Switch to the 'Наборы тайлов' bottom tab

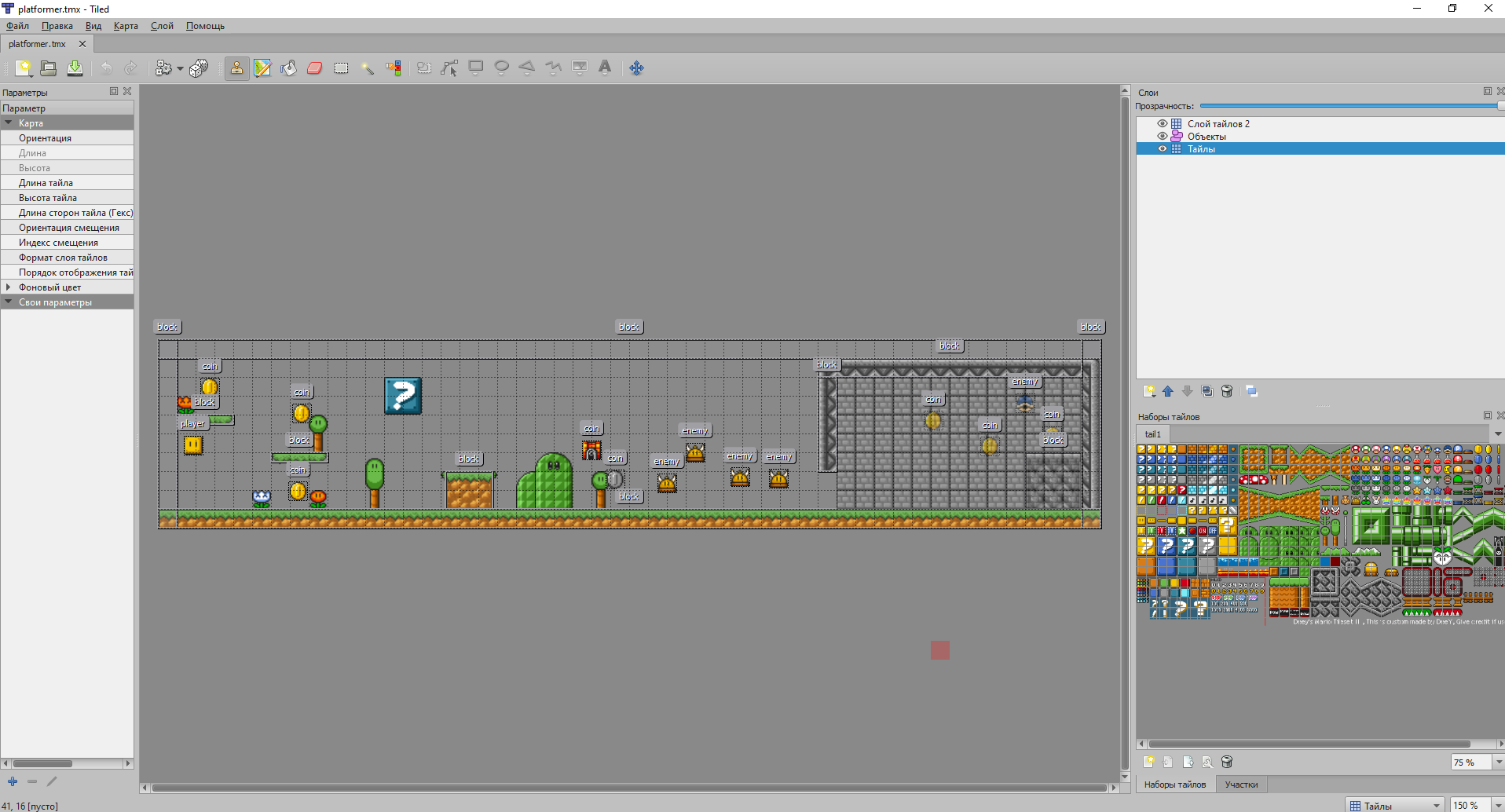point(1175,785)
